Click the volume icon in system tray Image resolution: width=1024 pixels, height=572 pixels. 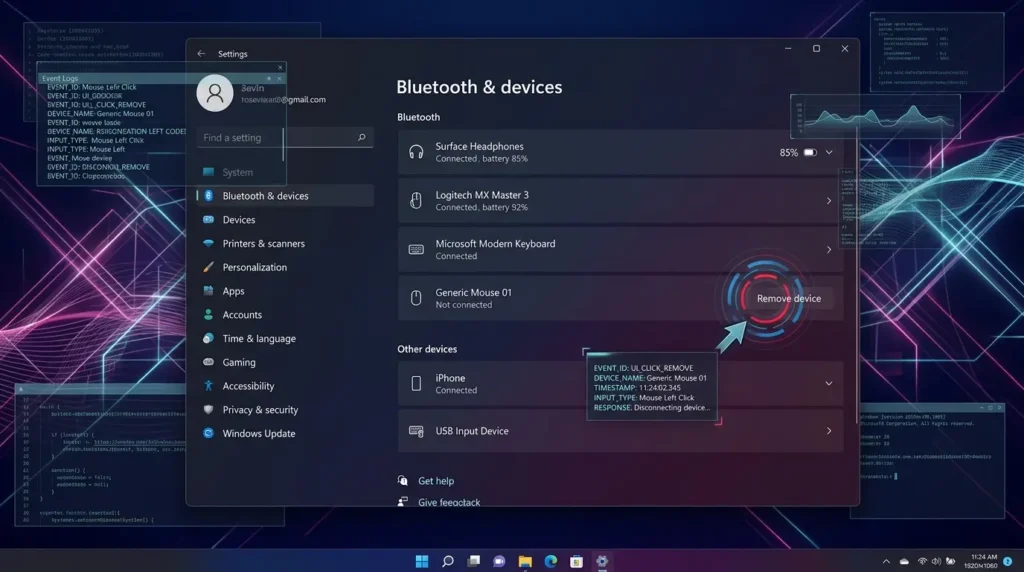[936, 561]
